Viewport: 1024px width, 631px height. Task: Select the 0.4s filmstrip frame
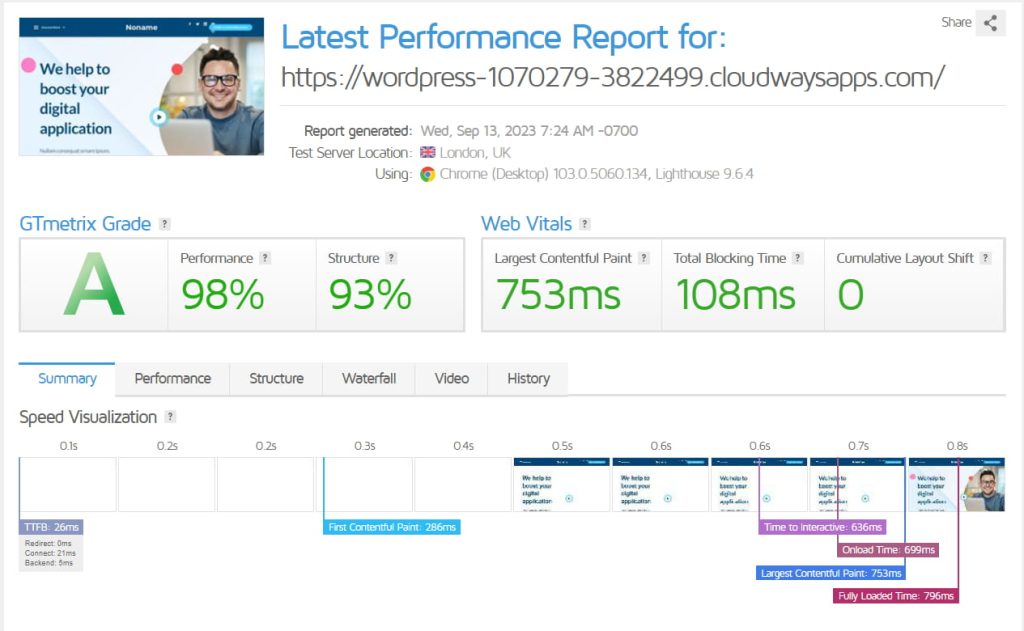[x=463, y=484]
